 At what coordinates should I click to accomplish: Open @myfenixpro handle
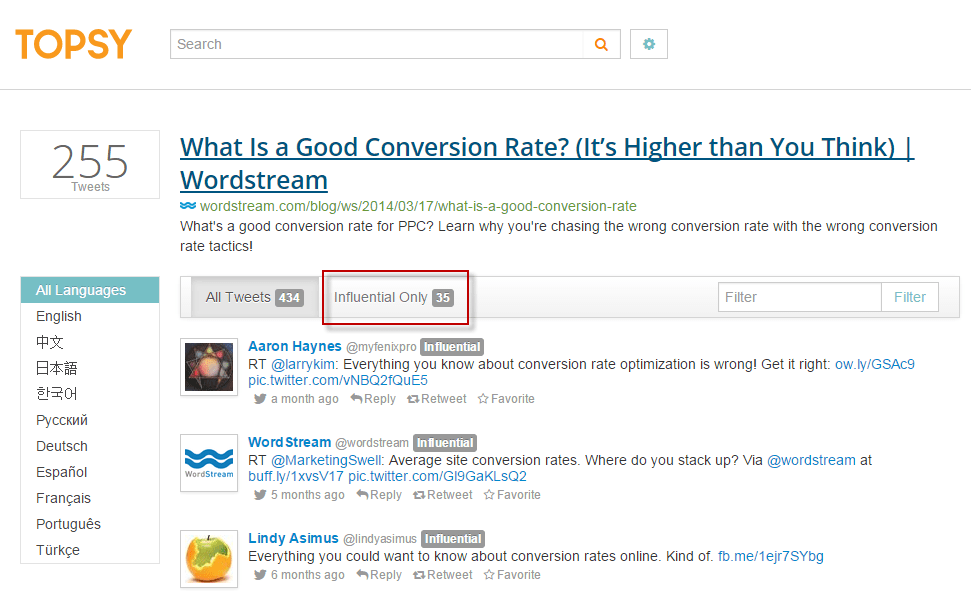click(x=381, y=347)
